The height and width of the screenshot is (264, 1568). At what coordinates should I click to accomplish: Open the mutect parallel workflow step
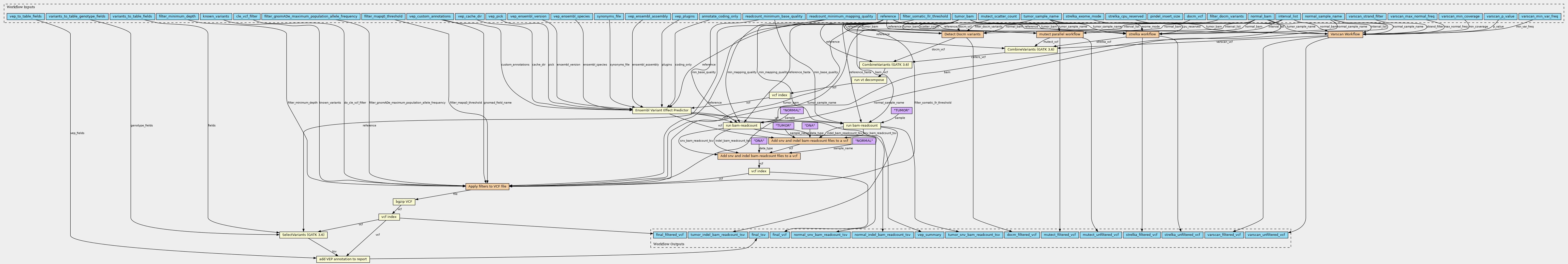coord(1059,35)
